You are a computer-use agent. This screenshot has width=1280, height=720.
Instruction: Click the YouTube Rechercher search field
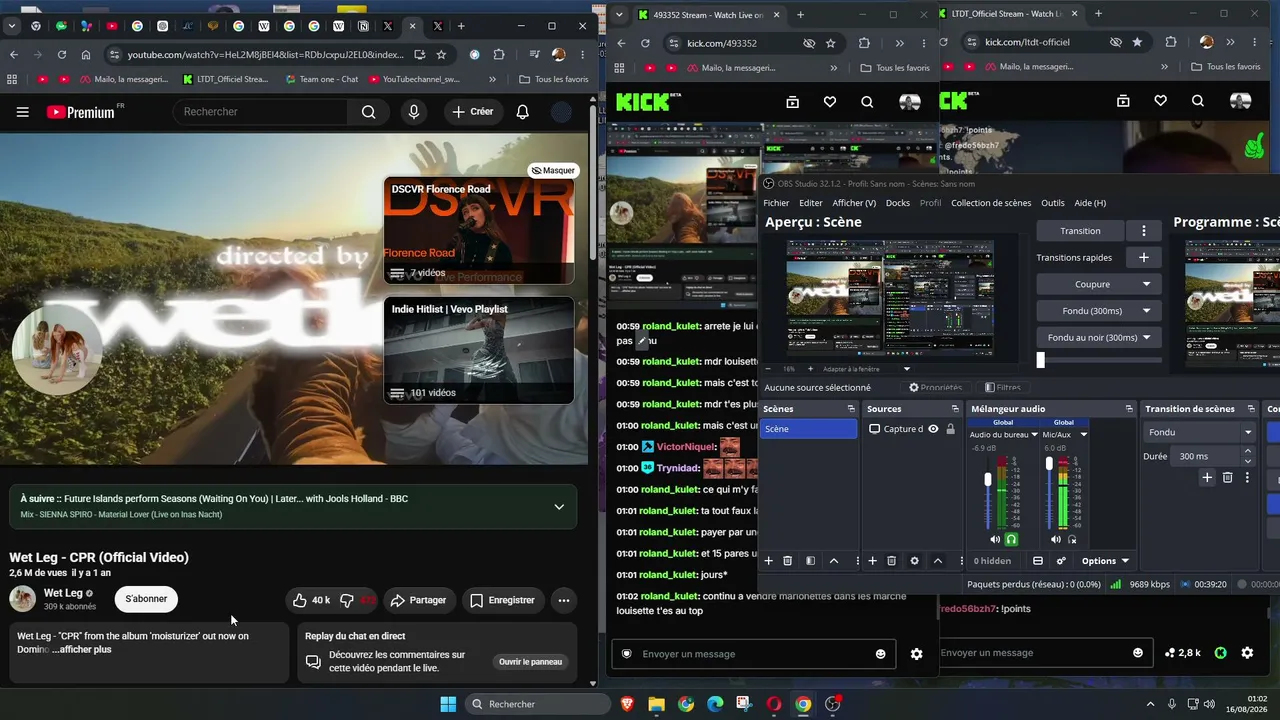(258, 112)
